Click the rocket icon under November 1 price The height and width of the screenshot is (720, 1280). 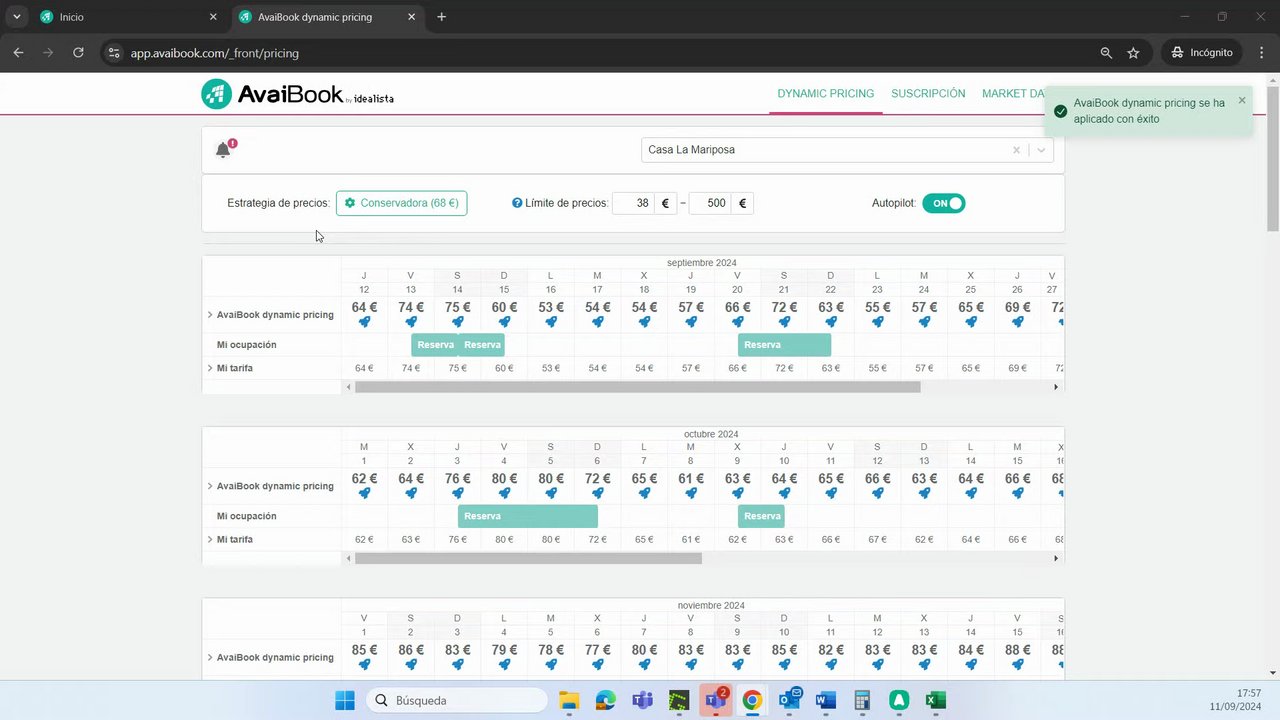[x=364, y=664]
